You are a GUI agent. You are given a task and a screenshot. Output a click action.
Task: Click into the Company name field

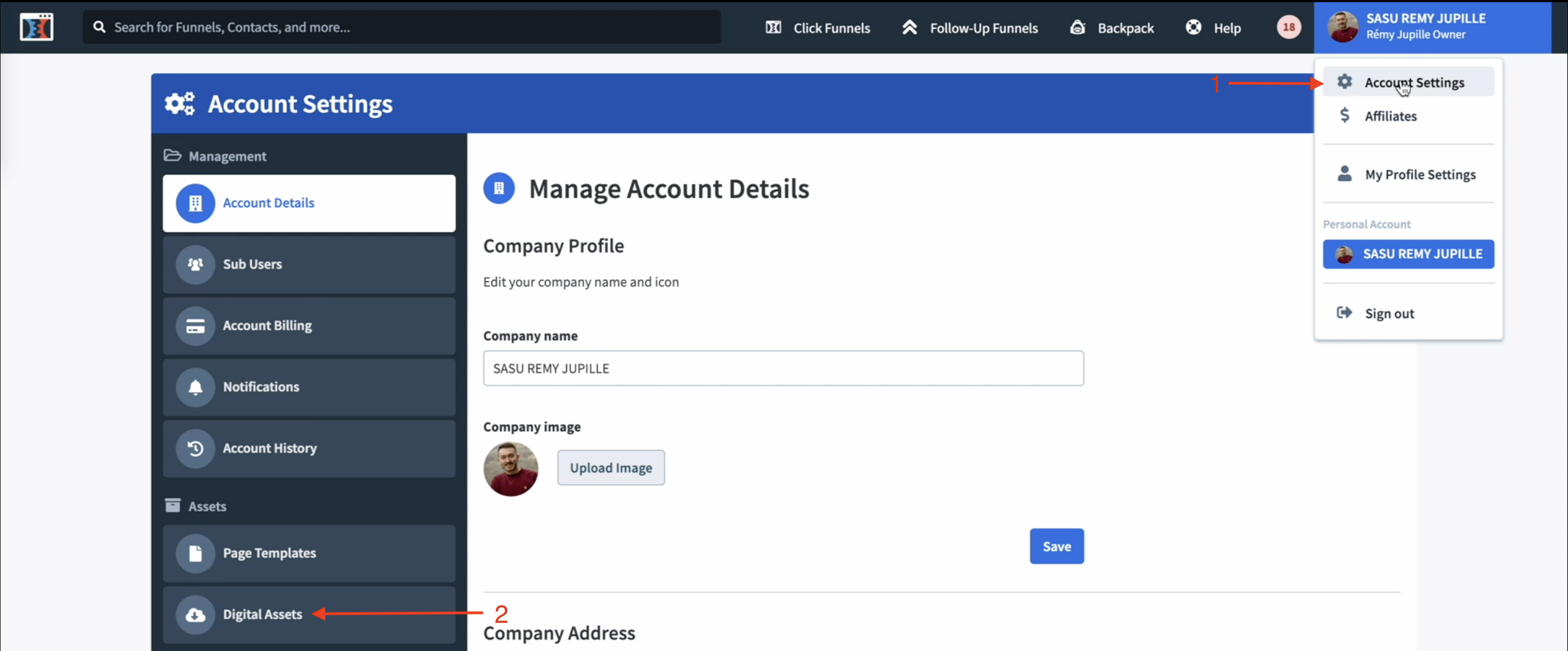point(783,368)
